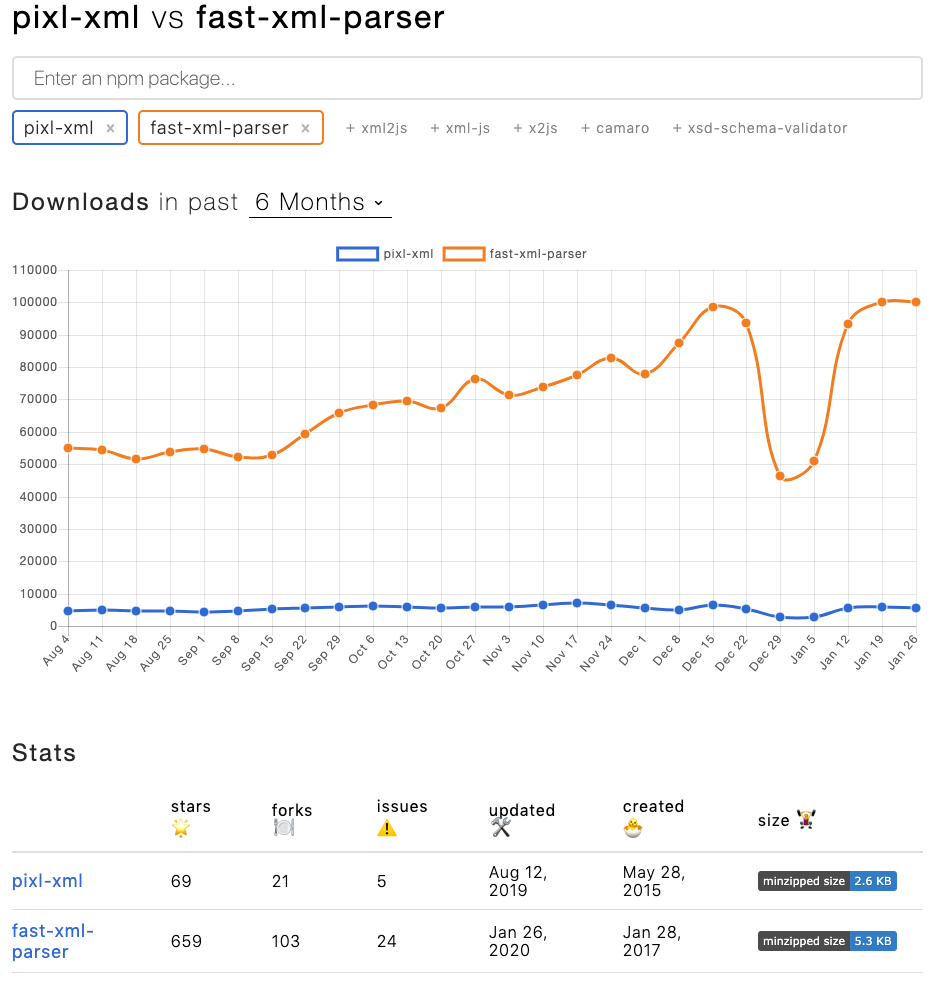Click pixl-xml forks value '21'
The height and width of the screenshot is (986, 932).
280,881
